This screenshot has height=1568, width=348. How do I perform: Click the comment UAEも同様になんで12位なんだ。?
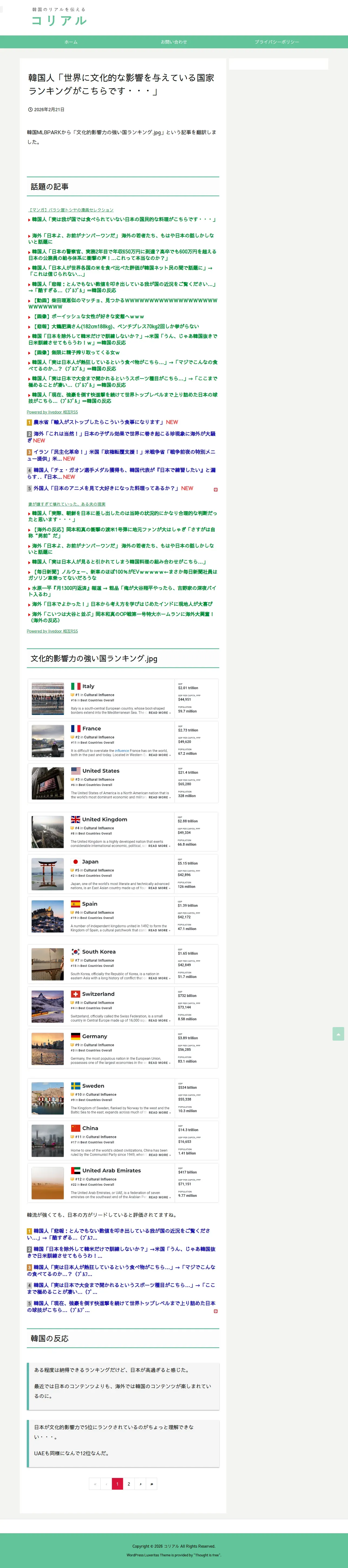(x=72, y=1453)
